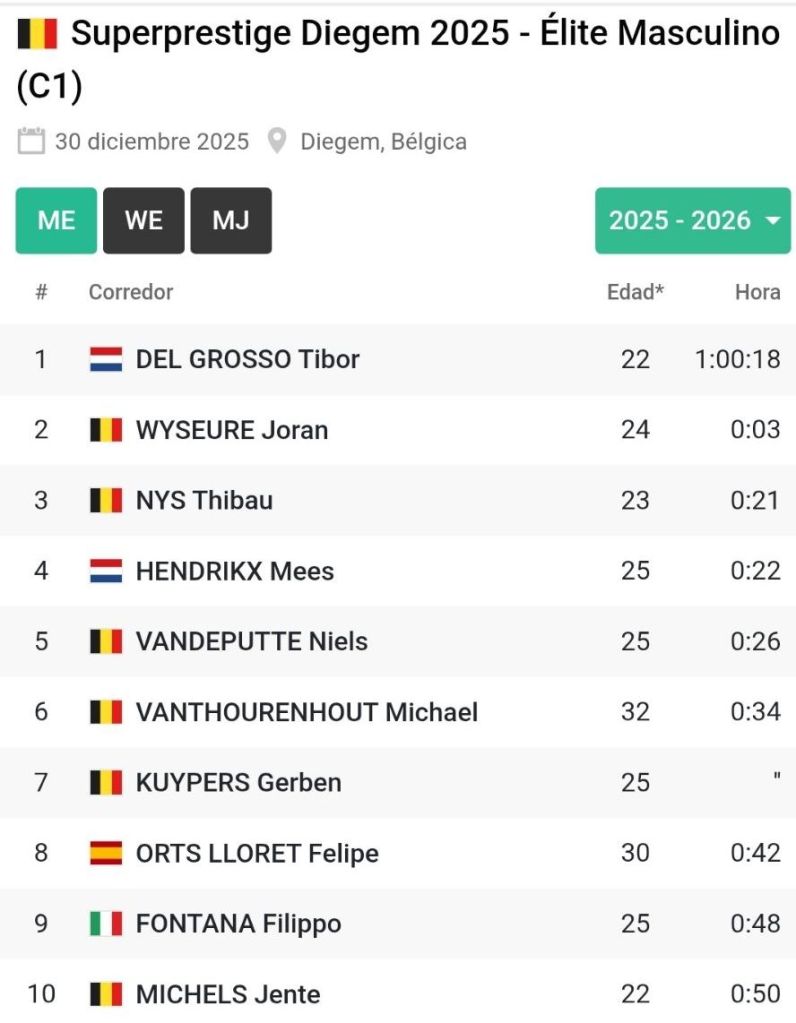Click the Italian flag beside Fontana
This screenshot has height=1023, width=796.
click(x=106, y=923)
